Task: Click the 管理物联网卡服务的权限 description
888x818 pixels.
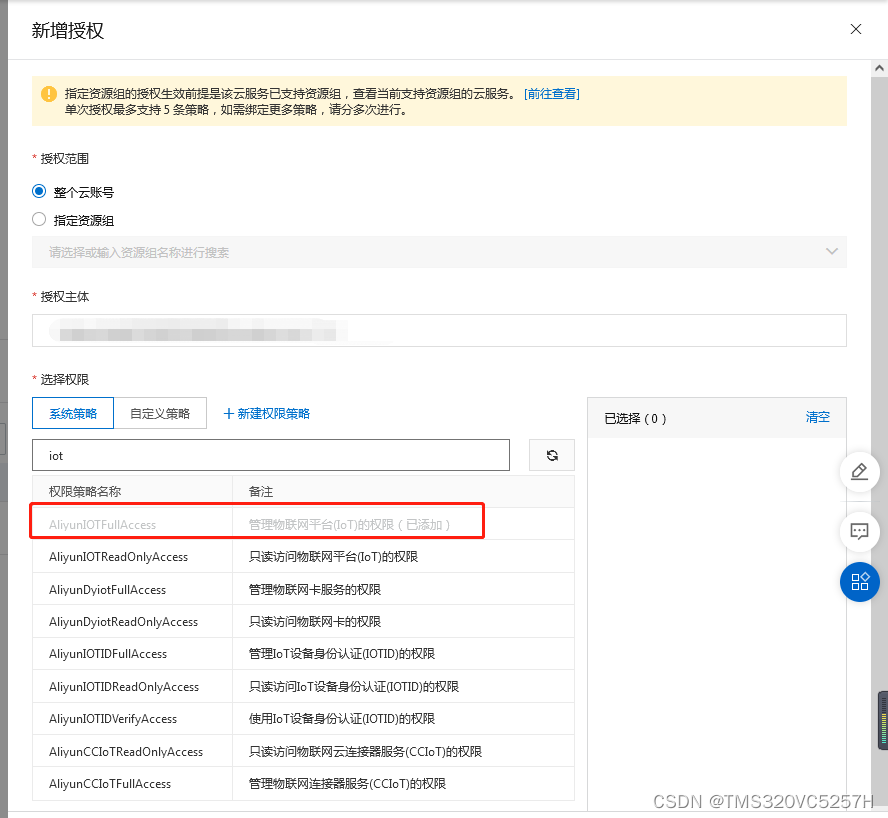Action: click(315, 590)
